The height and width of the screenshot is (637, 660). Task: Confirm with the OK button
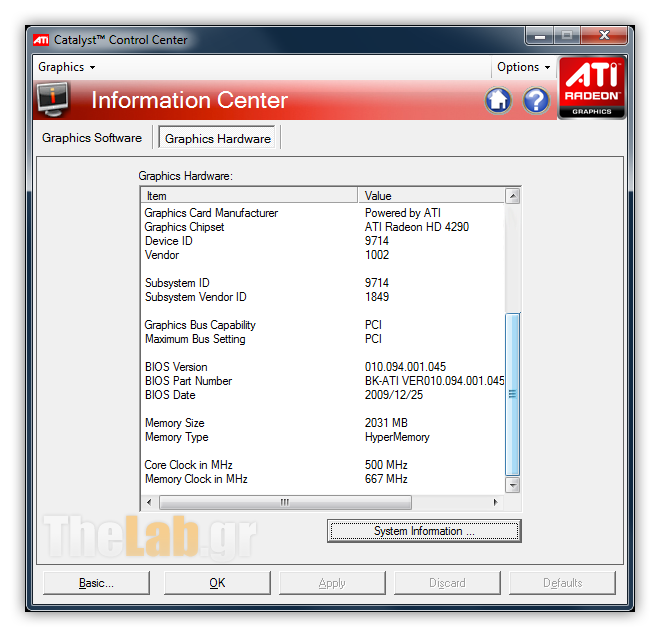coord(217,583)
